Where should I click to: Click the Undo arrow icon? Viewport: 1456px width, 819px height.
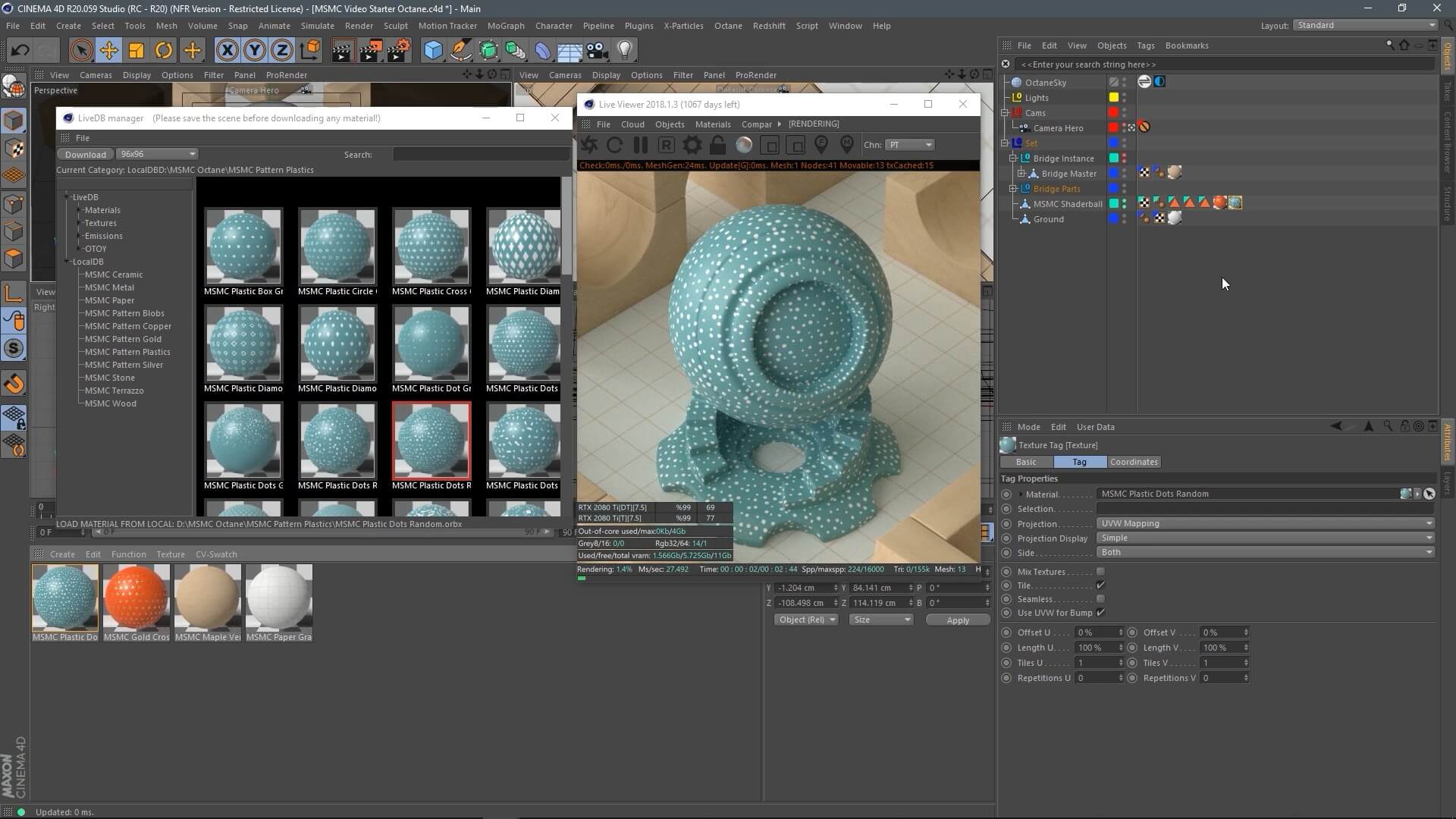(20, 51)
